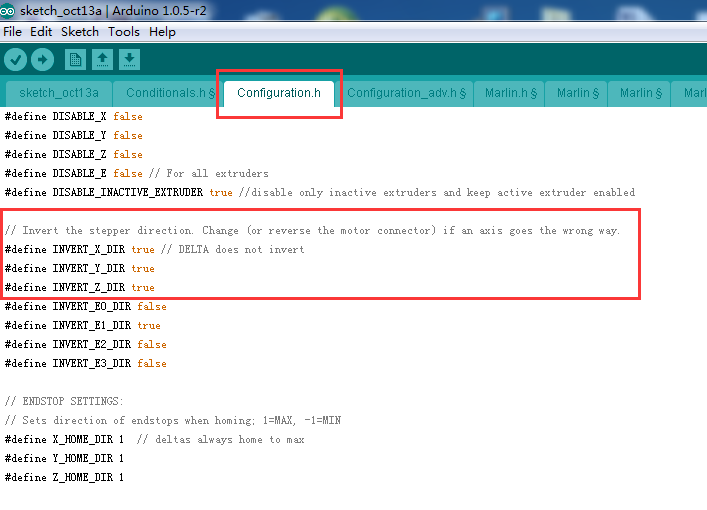Viewport: 707px width, 510px height.
Task: Click 'false' on the DISABLE_E line
Action: pos(128,174)
